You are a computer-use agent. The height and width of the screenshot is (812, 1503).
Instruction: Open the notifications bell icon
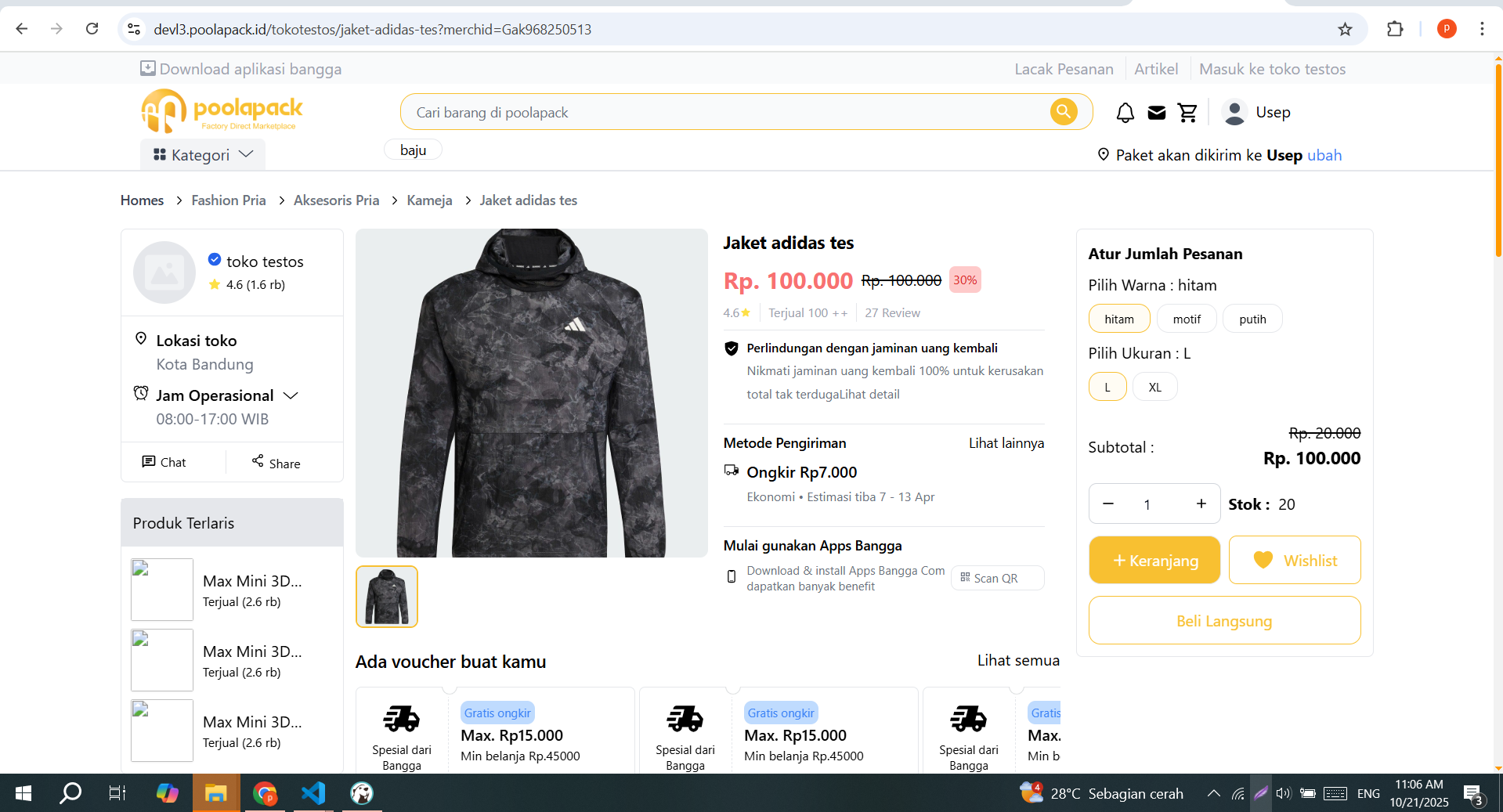(1125, 114)
